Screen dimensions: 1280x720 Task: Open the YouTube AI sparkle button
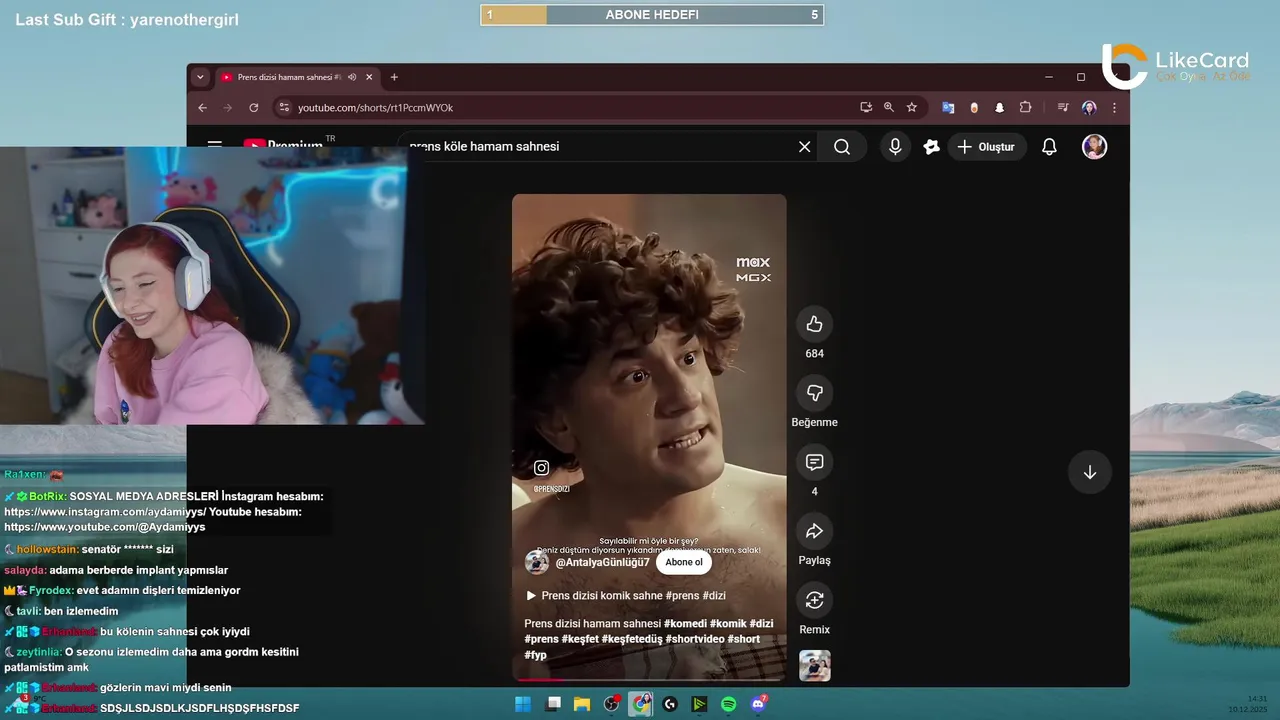(x=931, y=147)
